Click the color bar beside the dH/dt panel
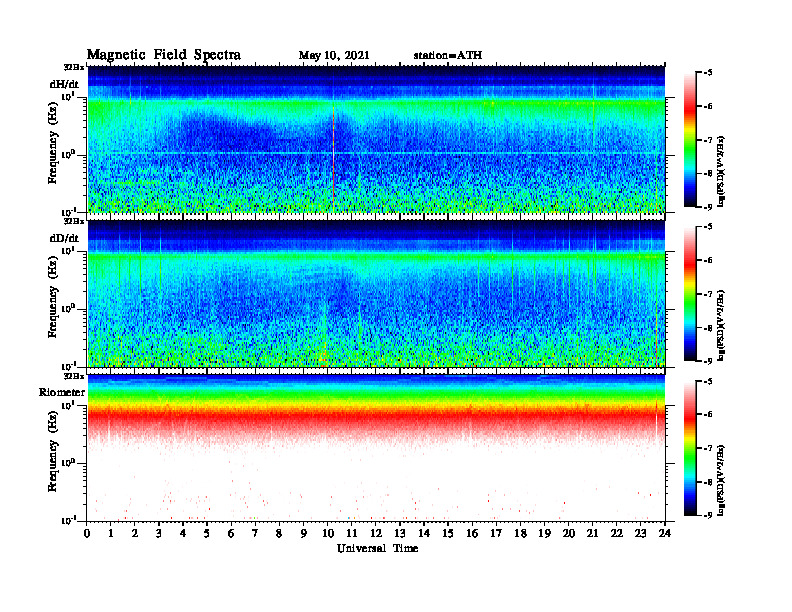The width and height of the screenshot is (792, 612). click(690, 140)
